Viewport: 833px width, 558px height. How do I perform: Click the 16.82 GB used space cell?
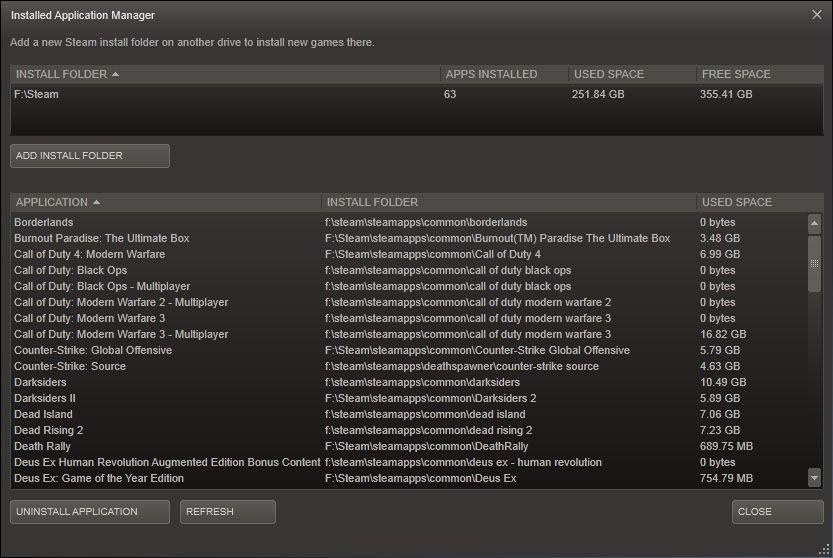tap(723, 334)
